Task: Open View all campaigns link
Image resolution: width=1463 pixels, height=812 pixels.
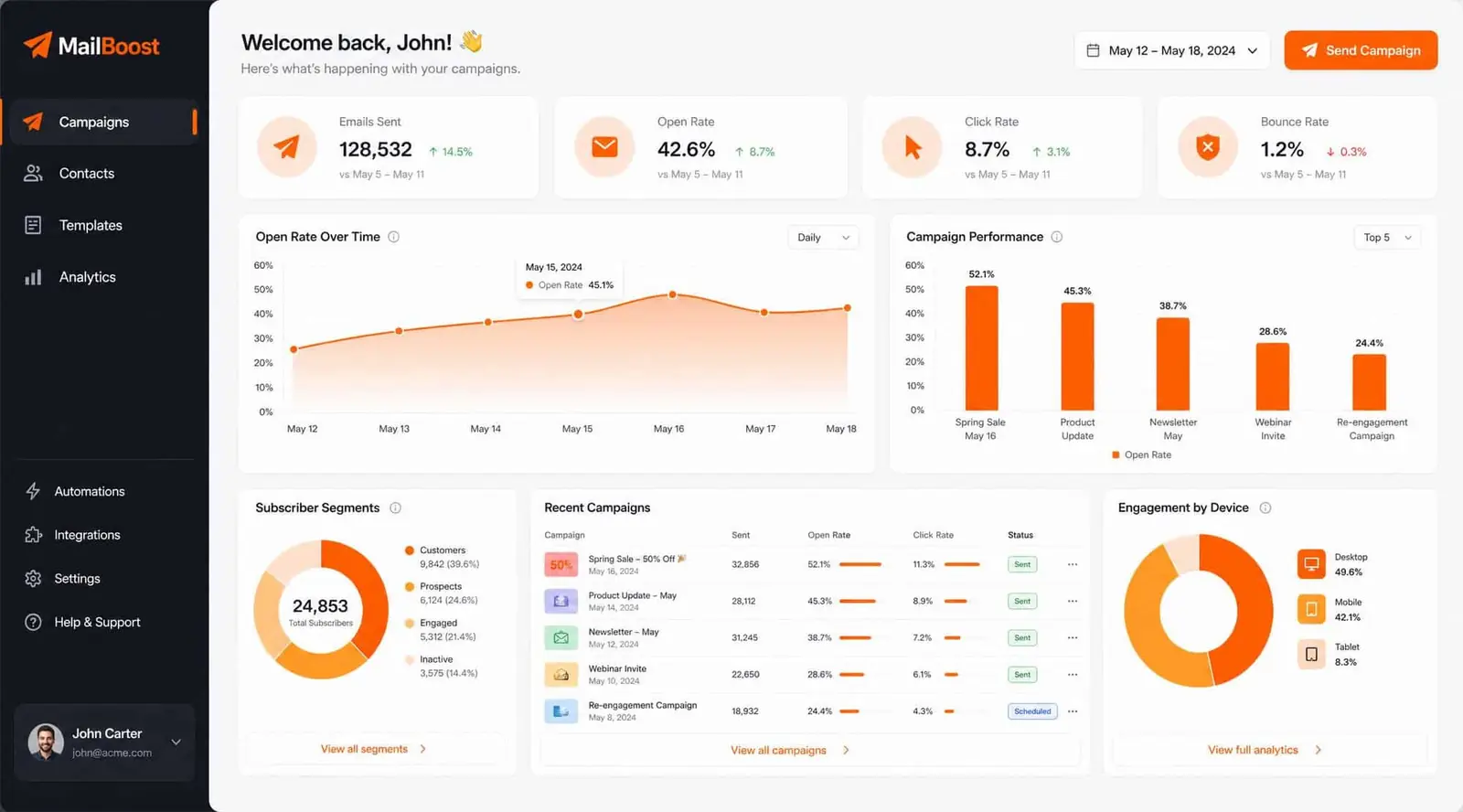Action: click(x=790, y=750)
